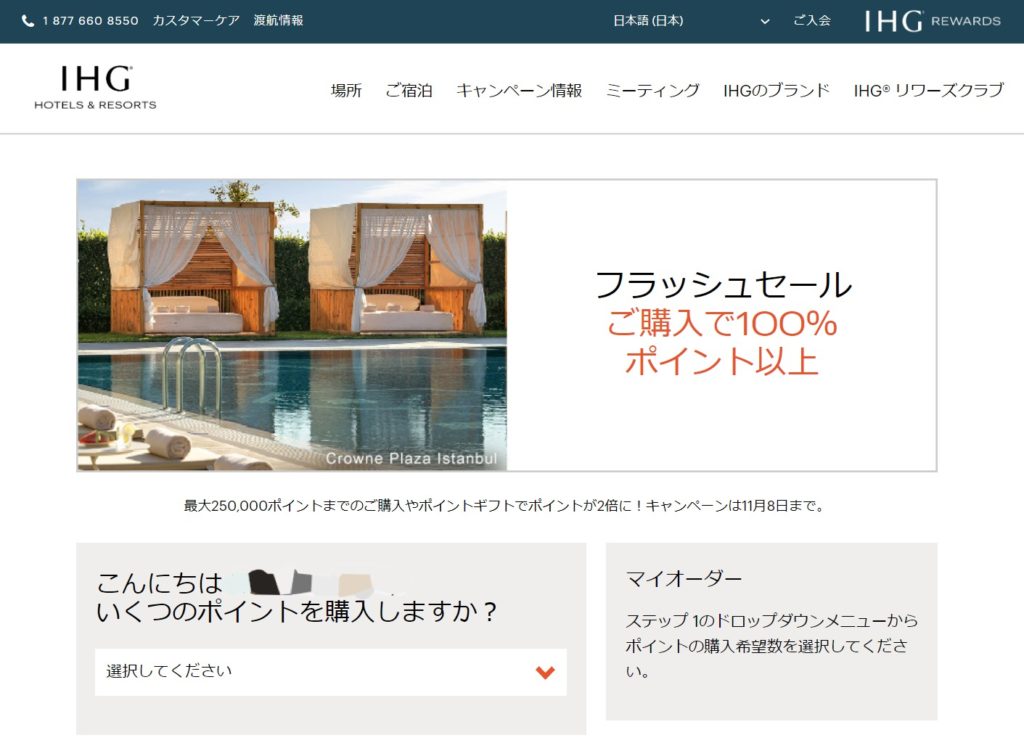Image resolution: width=1024 pixels, height=743 pixels.
Task: Expand the 選択してください points dropdown
Action: (330, 672)
